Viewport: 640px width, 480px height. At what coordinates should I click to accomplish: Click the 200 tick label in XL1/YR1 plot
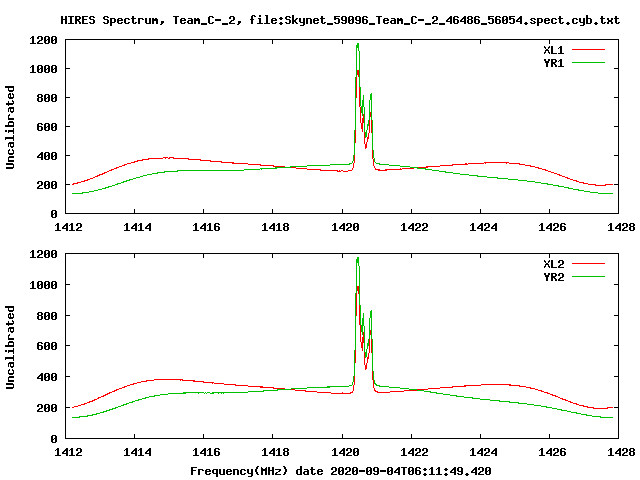pos(47,185)
